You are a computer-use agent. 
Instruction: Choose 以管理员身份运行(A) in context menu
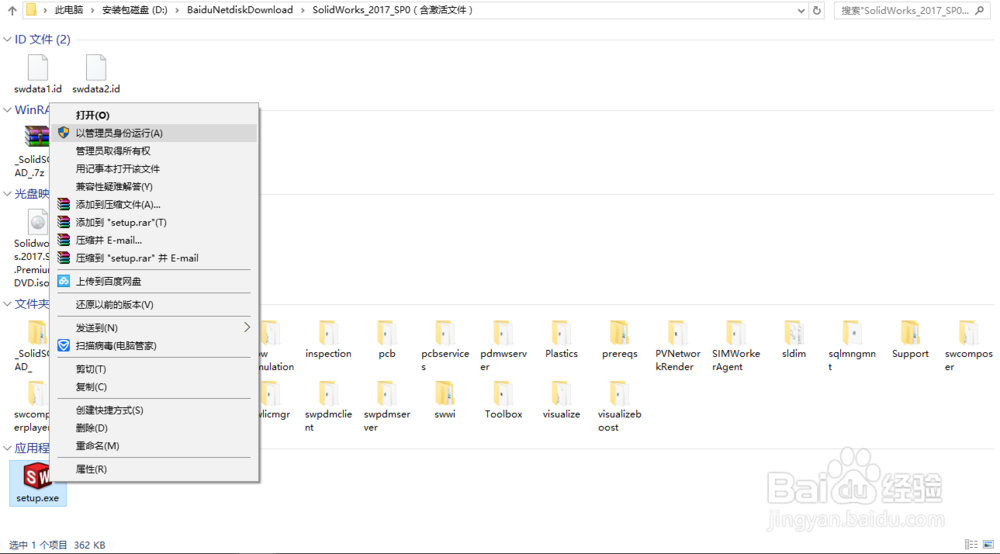(x=154, y=133)
